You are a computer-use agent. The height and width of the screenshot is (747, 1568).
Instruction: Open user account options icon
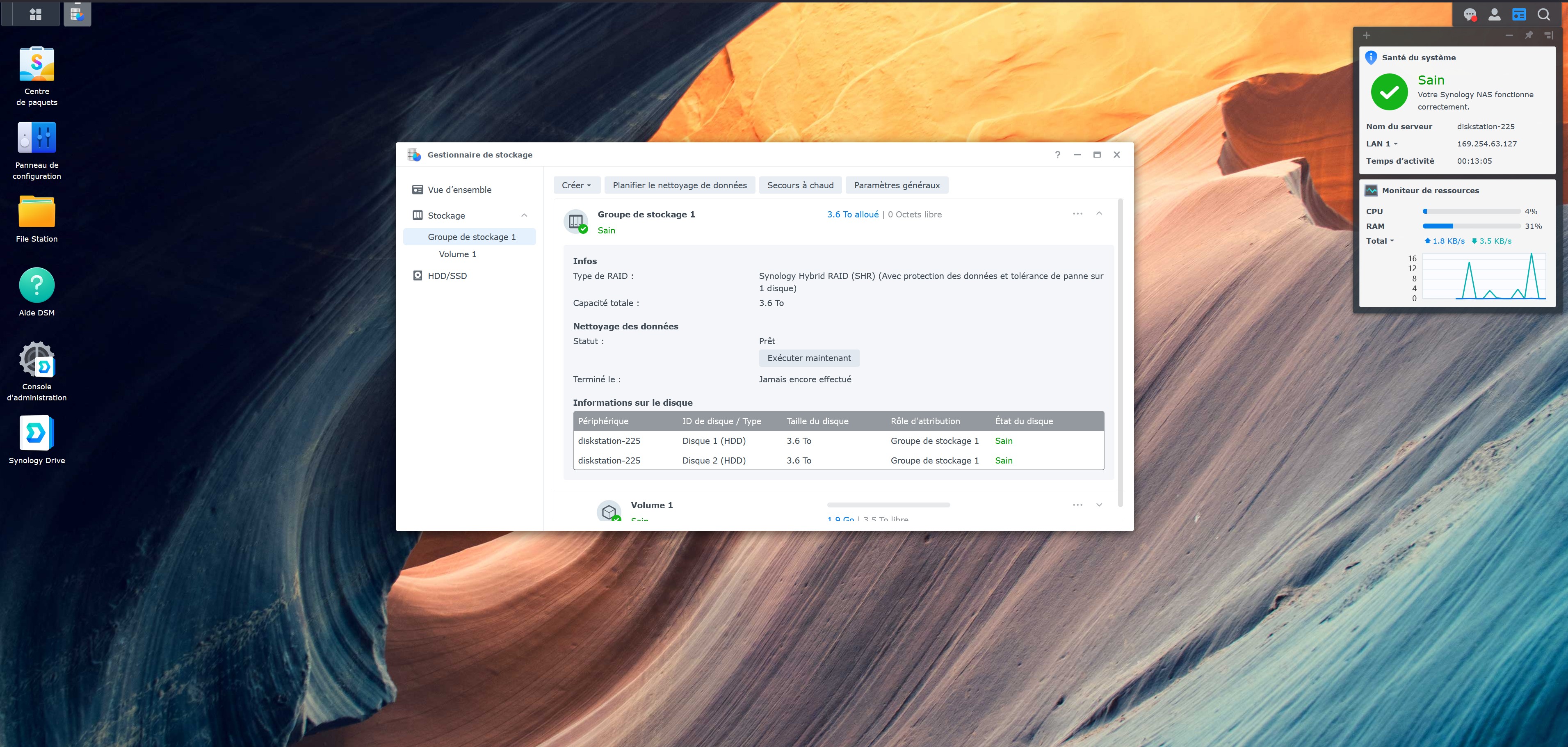[x=1494, y=15]
